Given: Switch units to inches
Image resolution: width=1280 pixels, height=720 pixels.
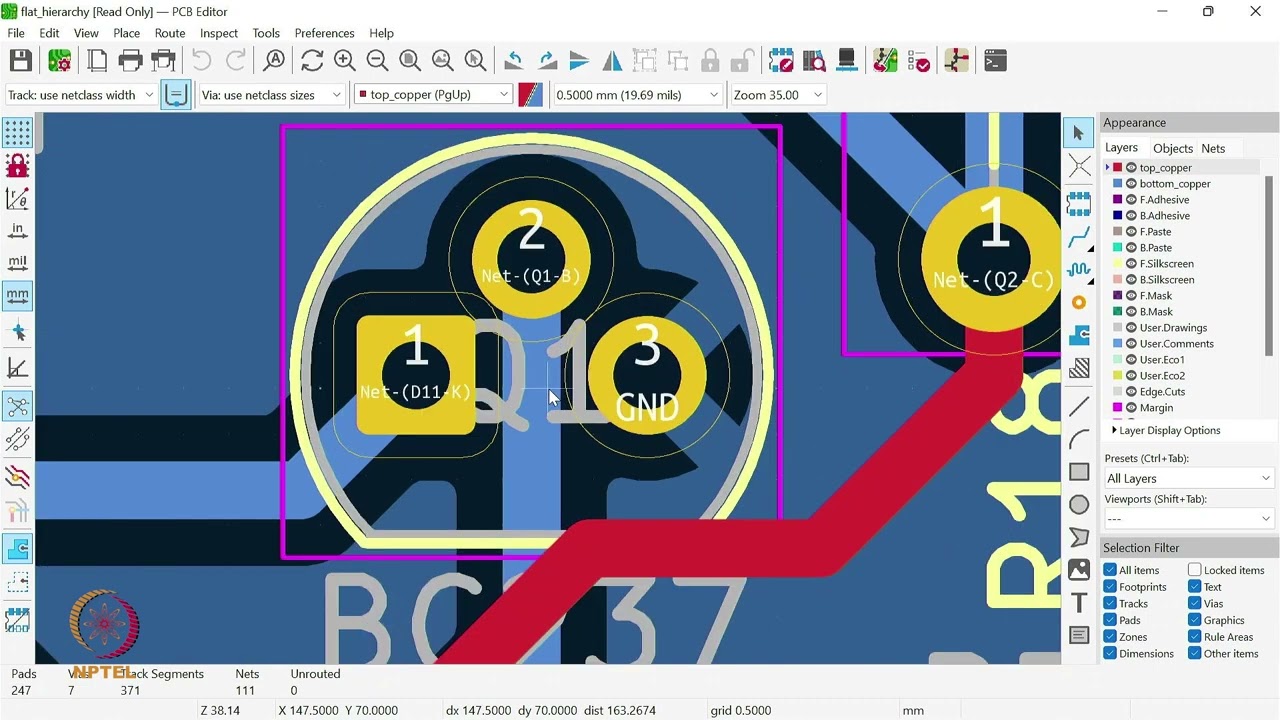Looking at the screenshot, I should pyautogui.click(x=17, y=230).
